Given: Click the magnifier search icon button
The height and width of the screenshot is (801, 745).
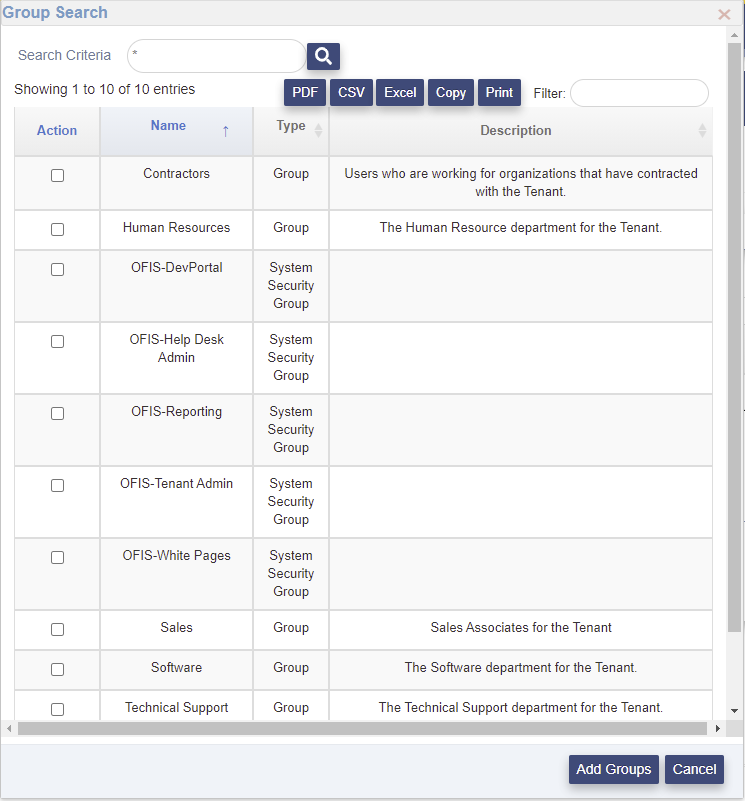Looking at the screenshot, I should (323, 56).
